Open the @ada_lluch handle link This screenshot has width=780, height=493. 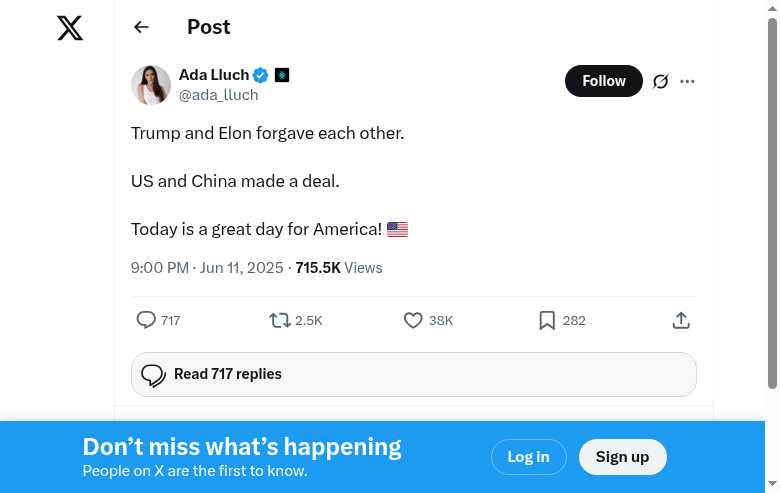[x=218, y=95]
